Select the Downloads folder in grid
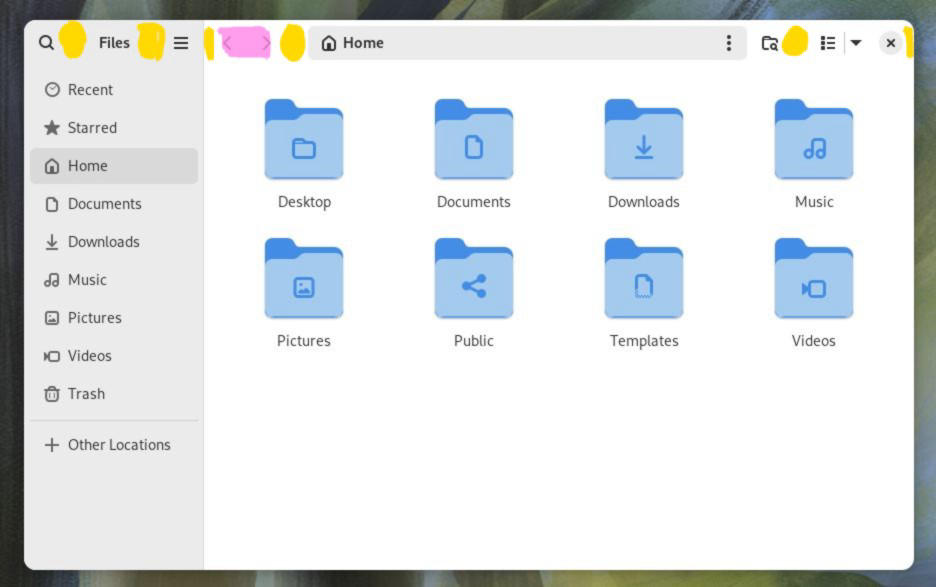The width and height of the screenshot is (936, 587). pos(644,140)
